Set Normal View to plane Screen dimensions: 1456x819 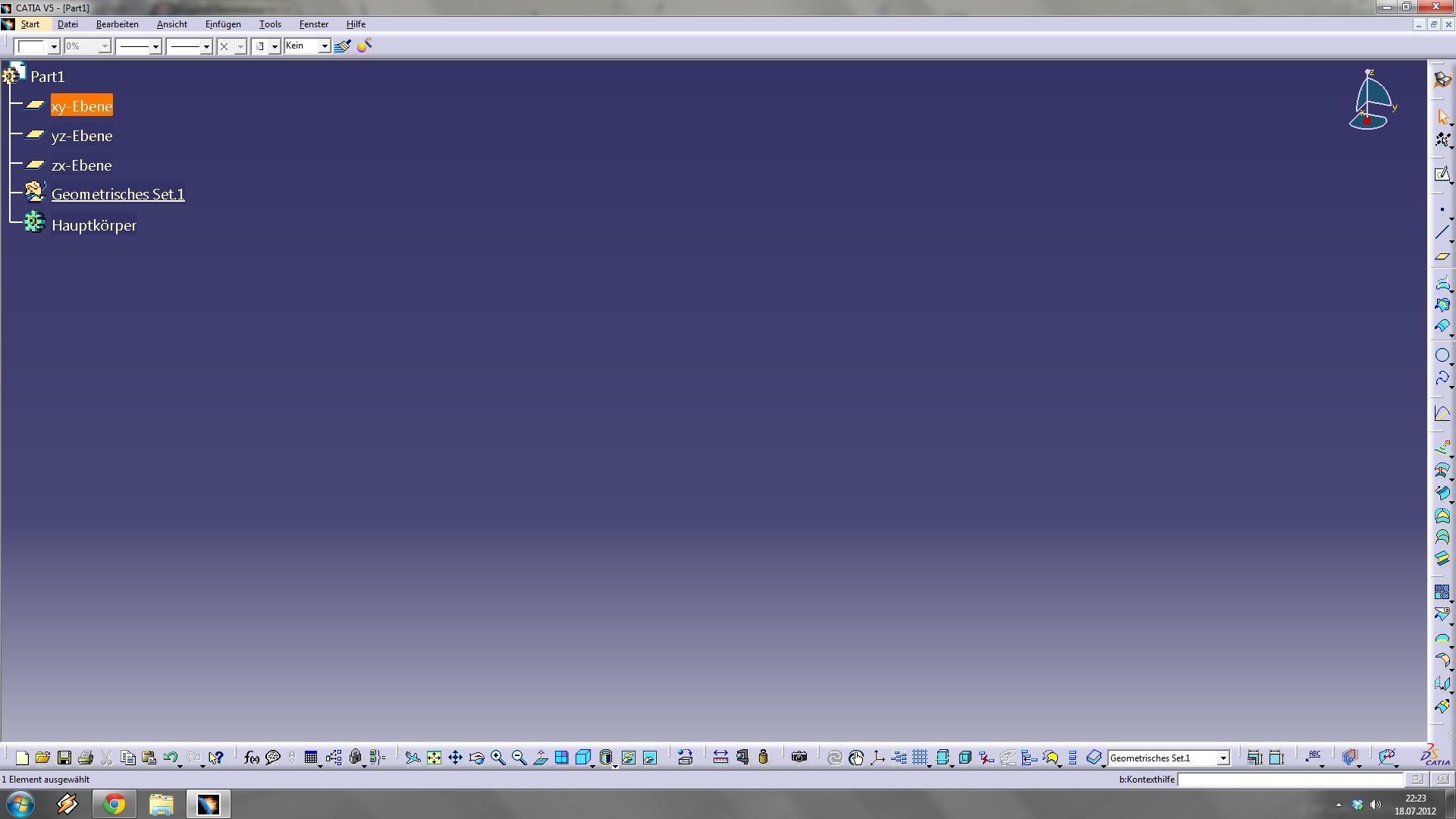click(541, 758)
